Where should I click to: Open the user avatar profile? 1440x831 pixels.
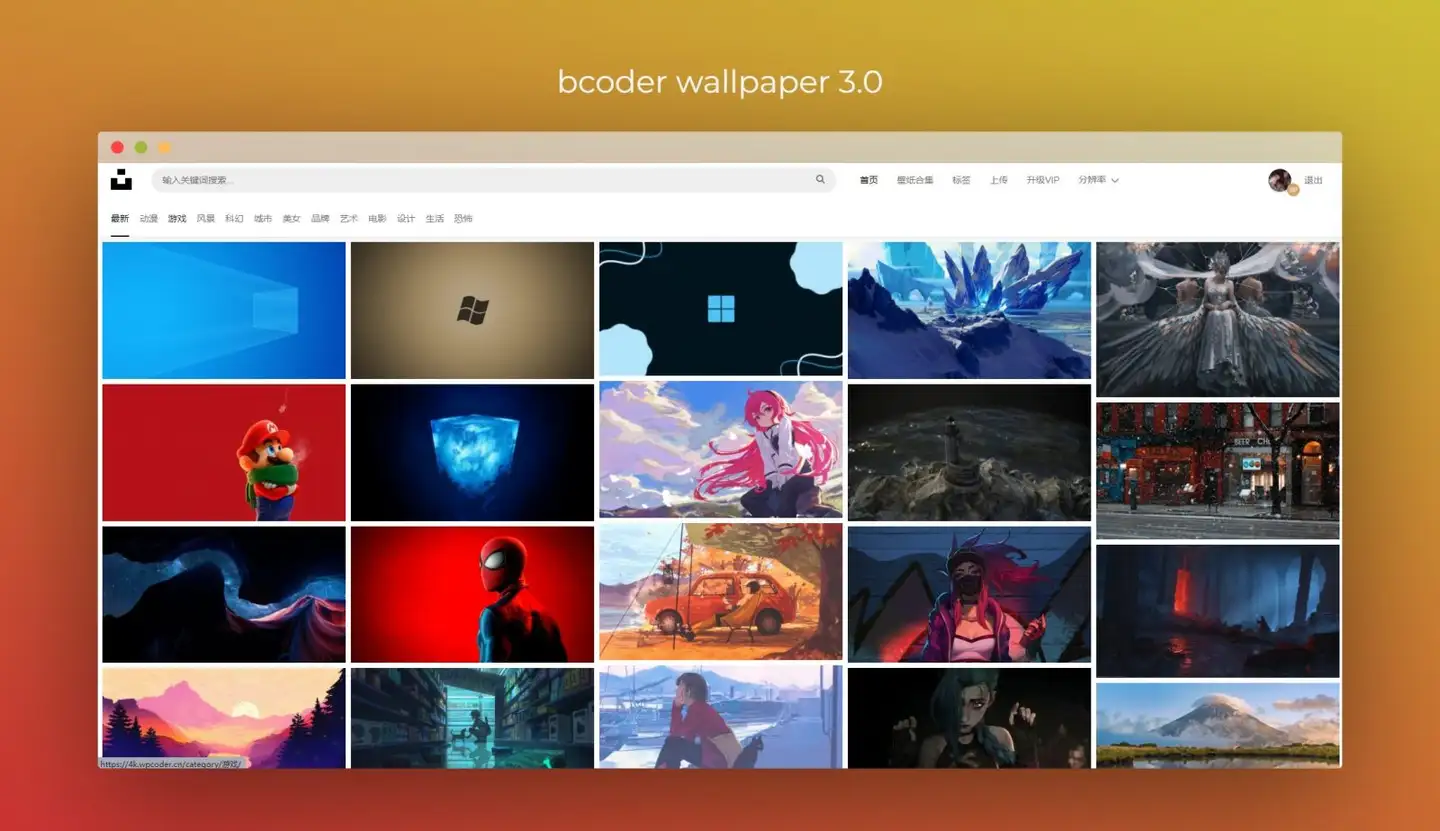(1279, 180)
